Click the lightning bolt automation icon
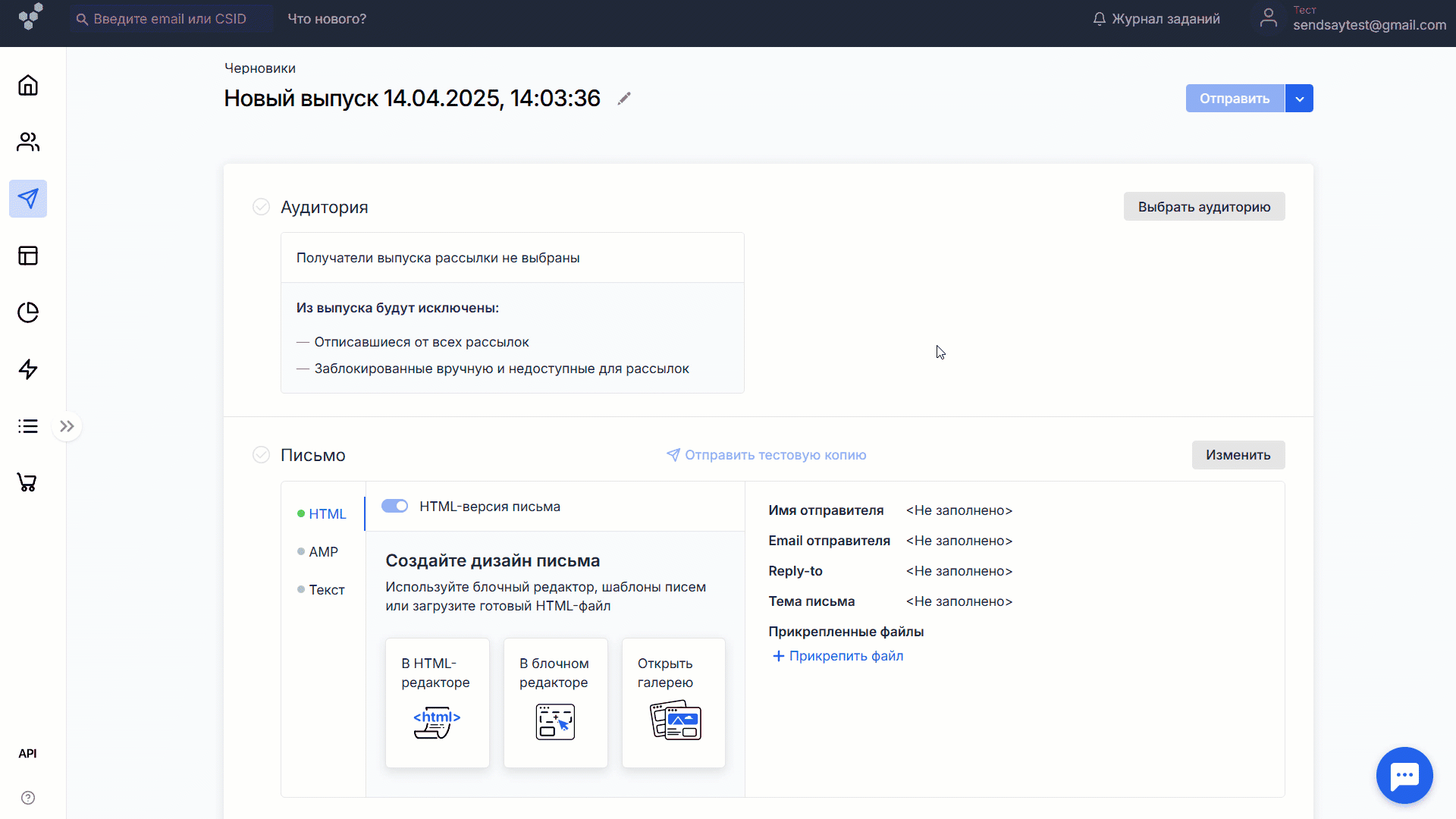1456x819 pixels. 28,369
